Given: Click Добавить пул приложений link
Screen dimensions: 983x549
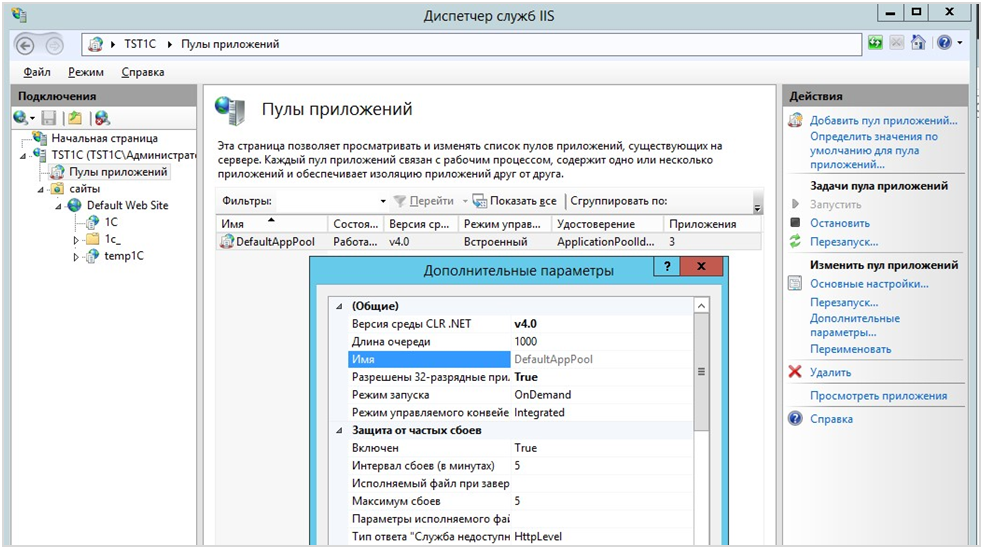Looking at the screenshot, I should tap(870, 120).
